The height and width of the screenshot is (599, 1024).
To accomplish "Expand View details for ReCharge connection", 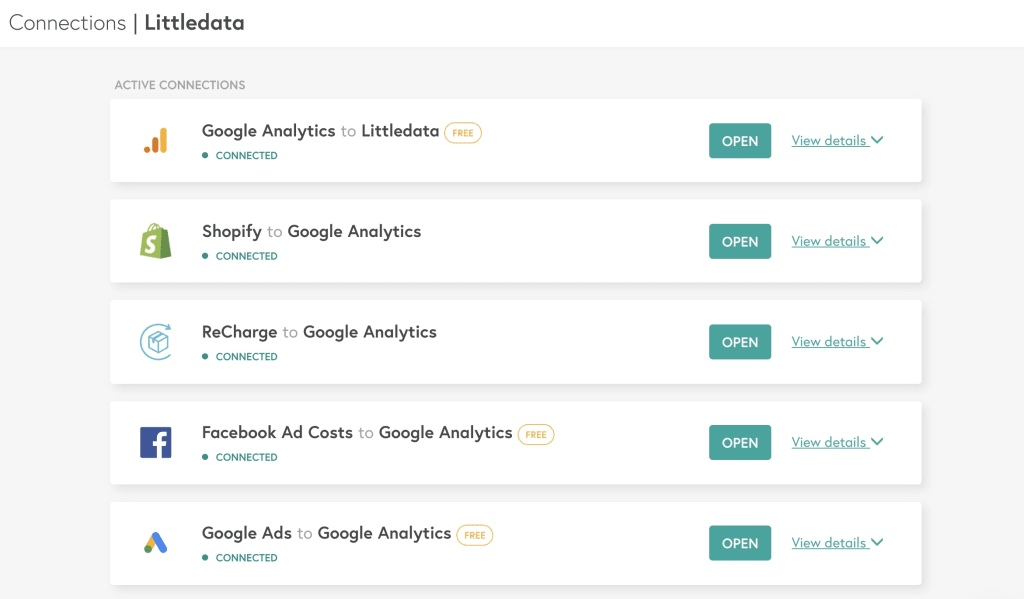I will [x=837, y=342].
